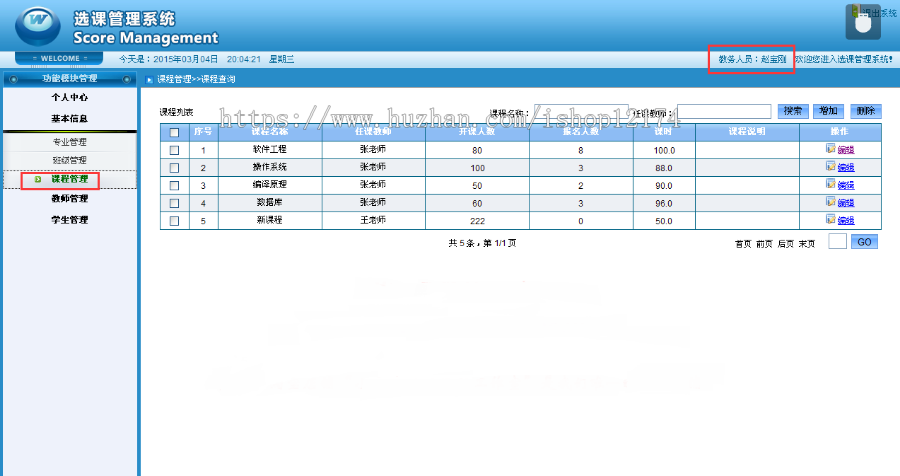The image size is (900, 476).
Task: Check the checkbox for 软件工程 row
Action: (174, 150)
